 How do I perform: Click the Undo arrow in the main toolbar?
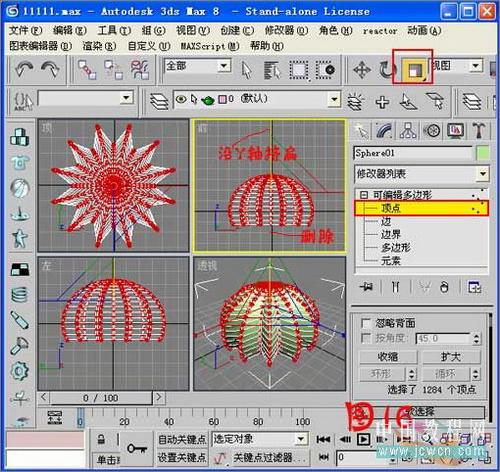click(x=24, y=69)
